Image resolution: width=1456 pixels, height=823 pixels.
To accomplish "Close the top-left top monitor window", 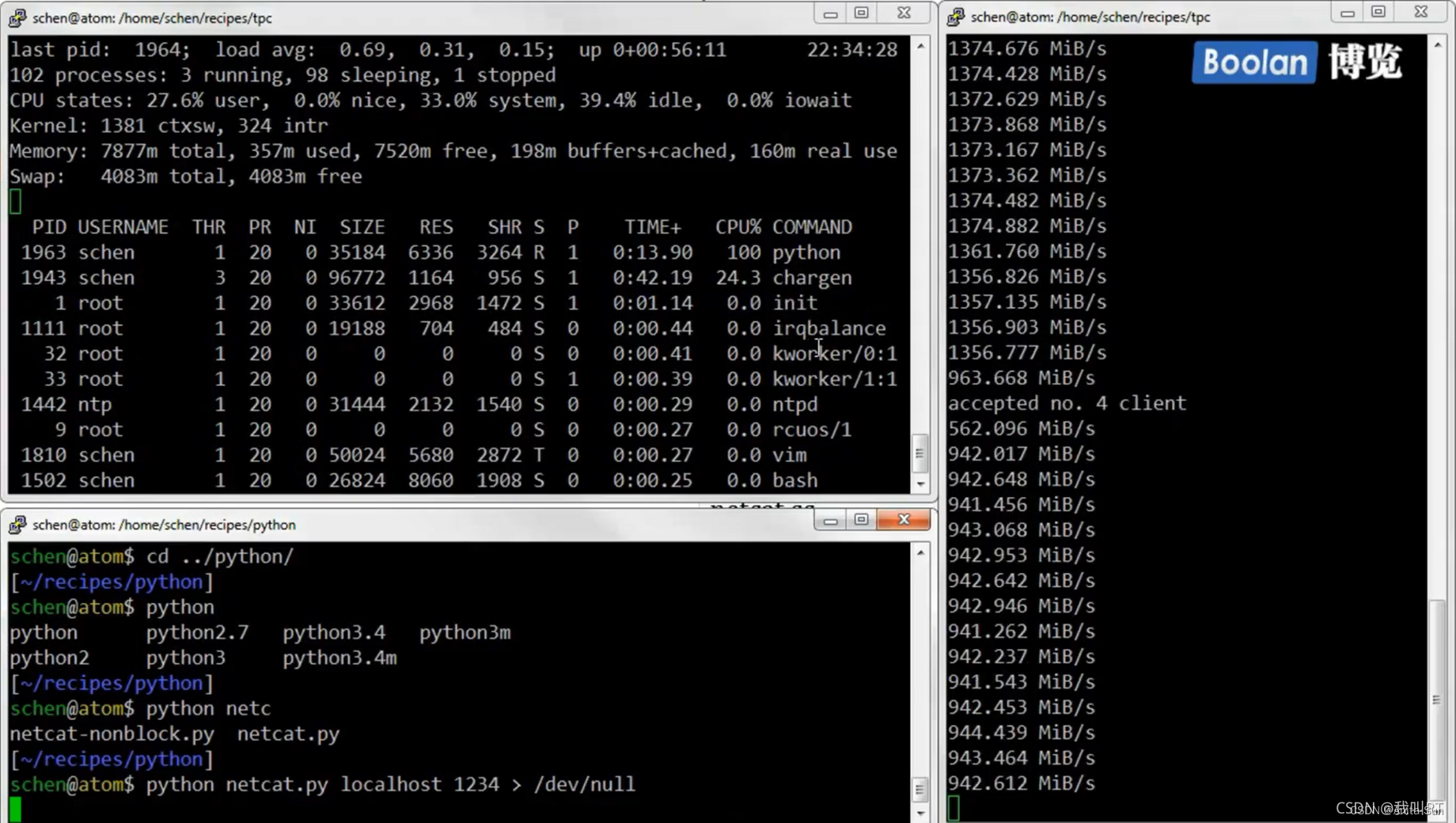I will click(904, 13).
